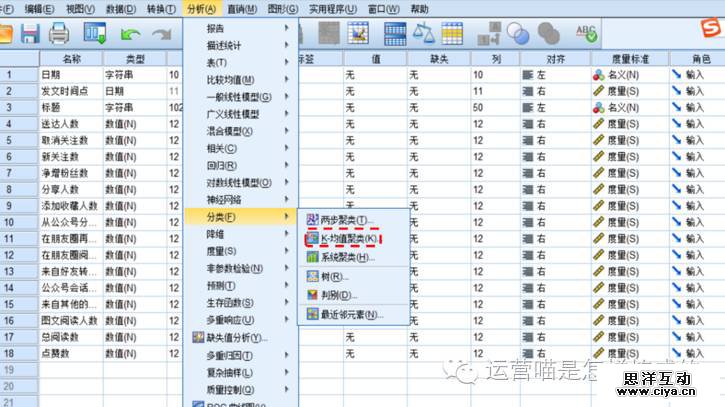Click the 名义(N) measure cell in row 1
This screenshot has height=407, width=725.
pos(630,75)
